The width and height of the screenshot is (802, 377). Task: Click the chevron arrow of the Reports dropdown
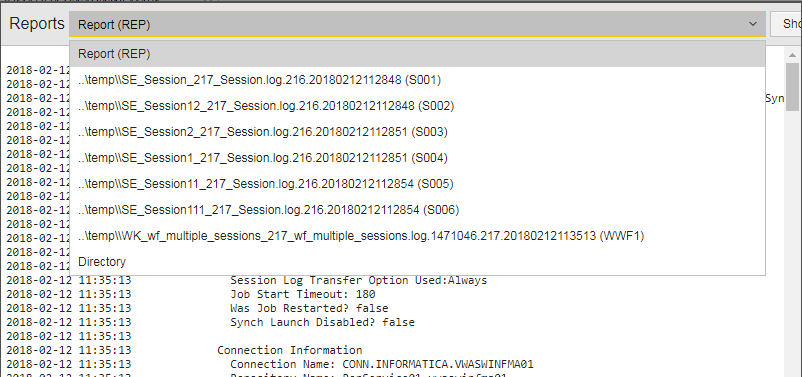point(752,24)
